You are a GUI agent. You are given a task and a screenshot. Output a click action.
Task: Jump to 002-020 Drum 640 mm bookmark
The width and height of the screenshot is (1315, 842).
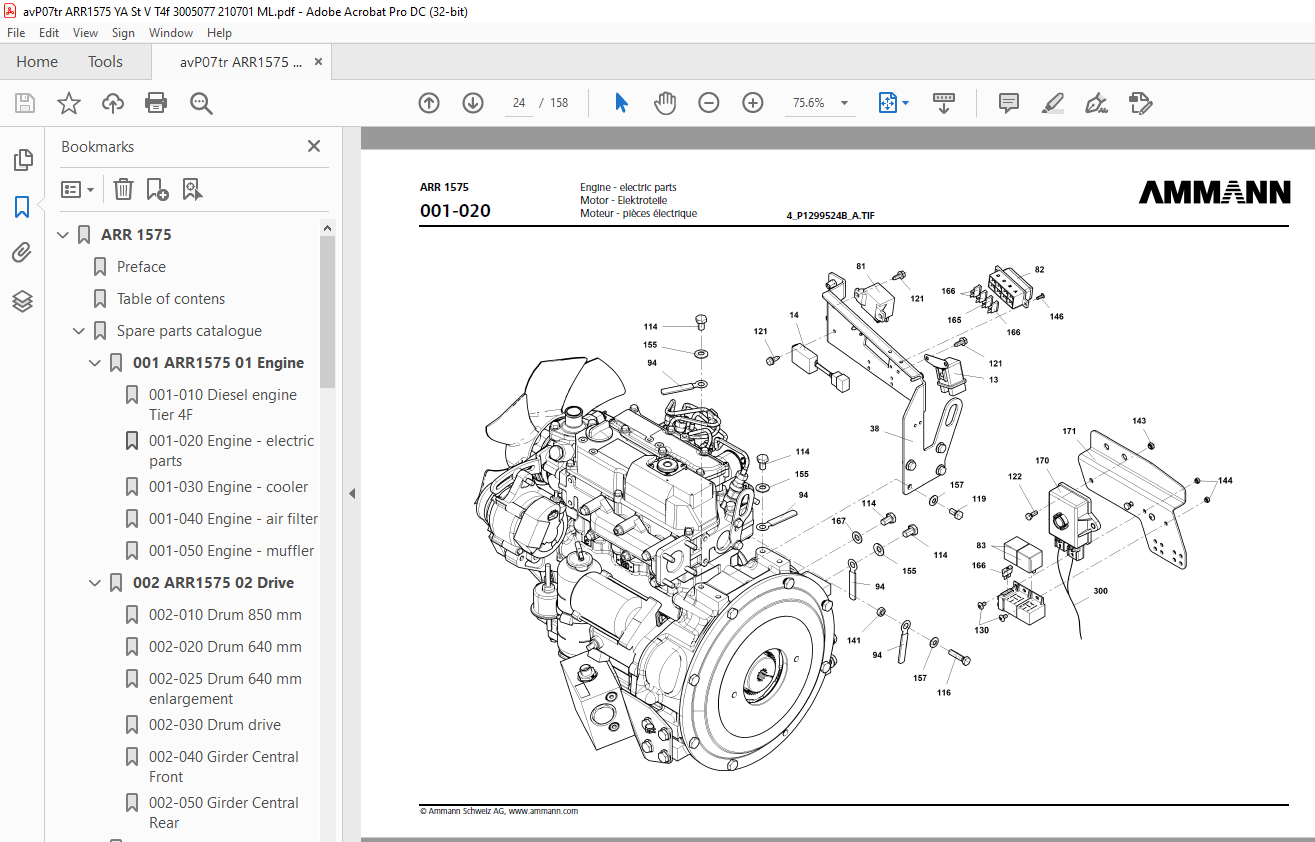coord(225,647)
